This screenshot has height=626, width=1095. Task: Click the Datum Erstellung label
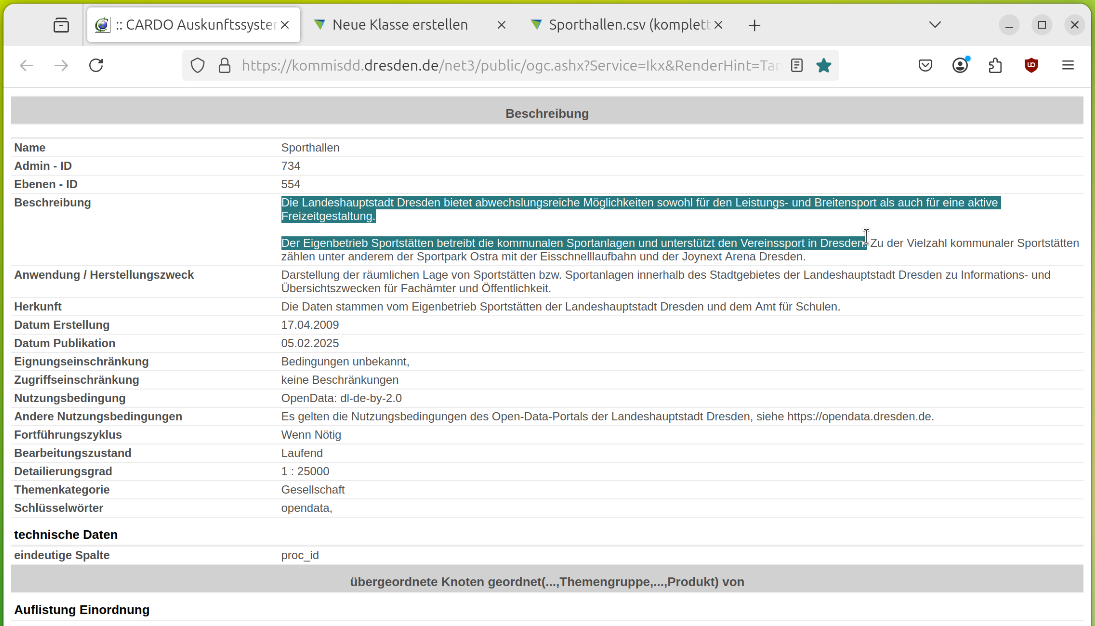point(61,326)
